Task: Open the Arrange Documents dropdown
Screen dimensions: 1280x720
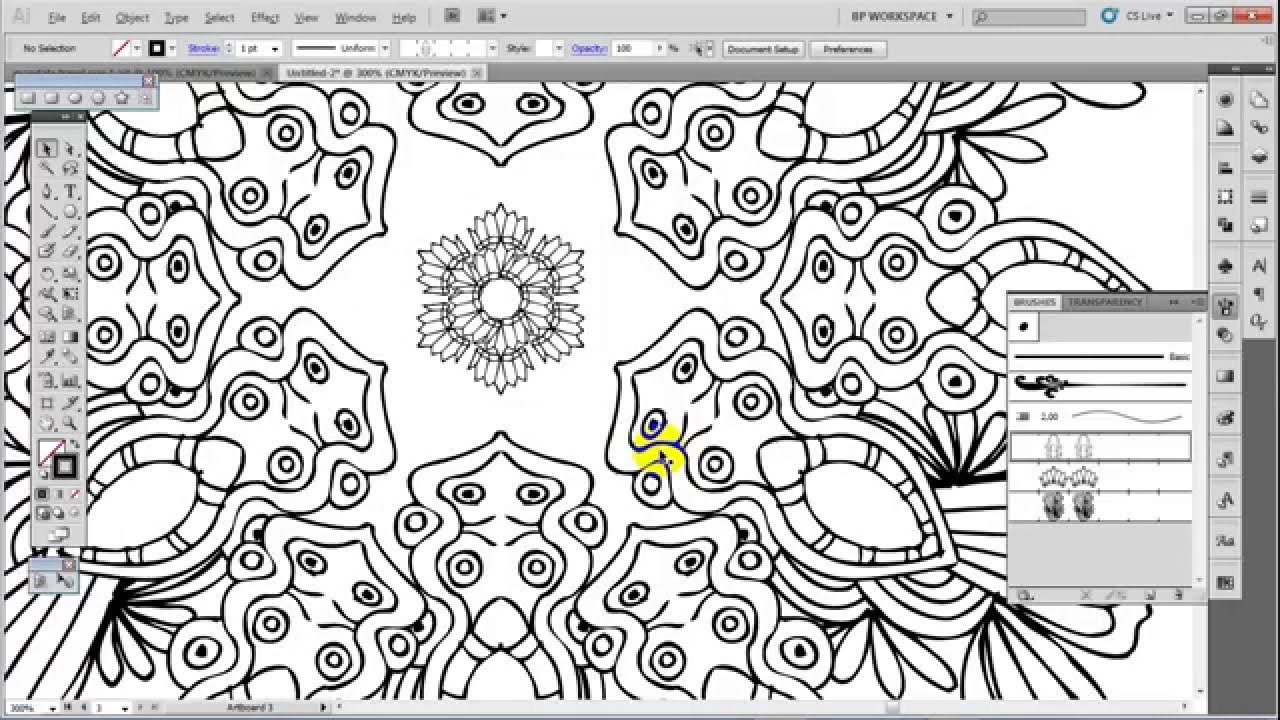Action: click(x=490, y=16)
